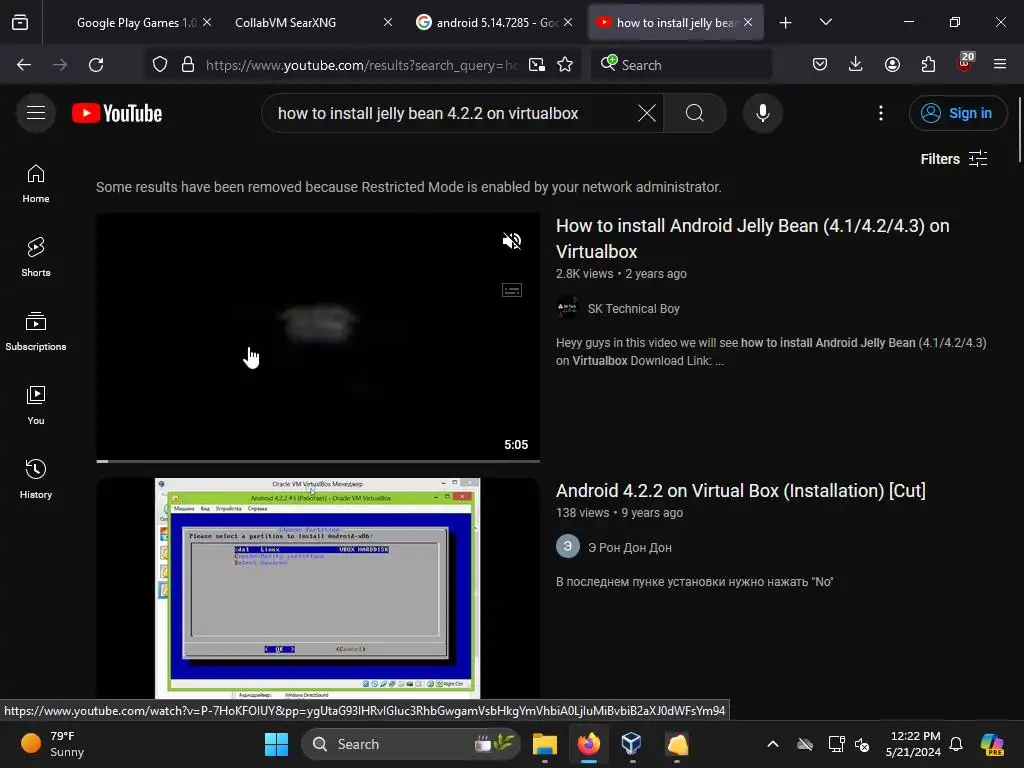Go back to previous page

(24, 65)
